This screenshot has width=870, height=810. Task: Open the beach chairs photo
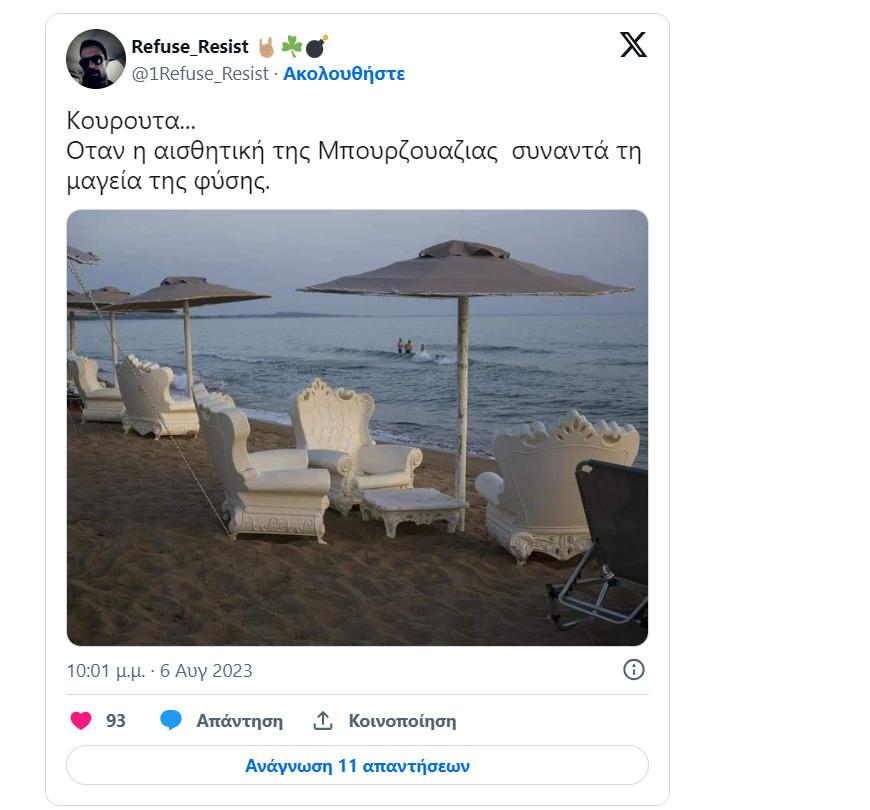point(357,427)
